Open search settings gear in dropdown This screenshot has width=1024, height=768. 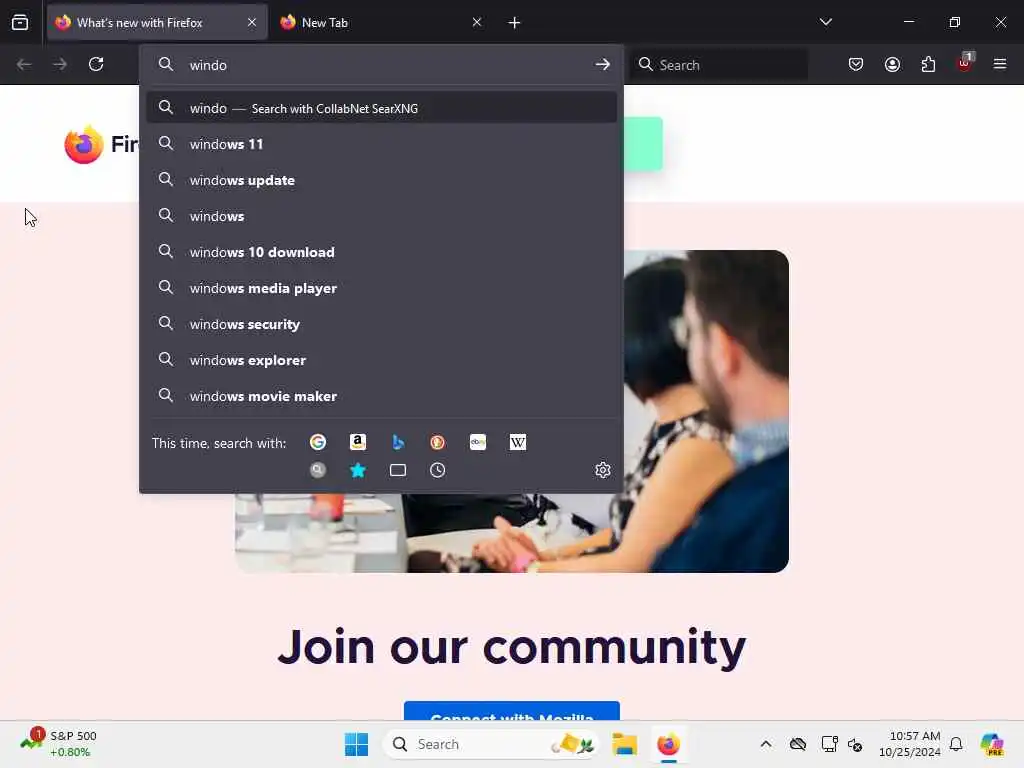(603, 470)
